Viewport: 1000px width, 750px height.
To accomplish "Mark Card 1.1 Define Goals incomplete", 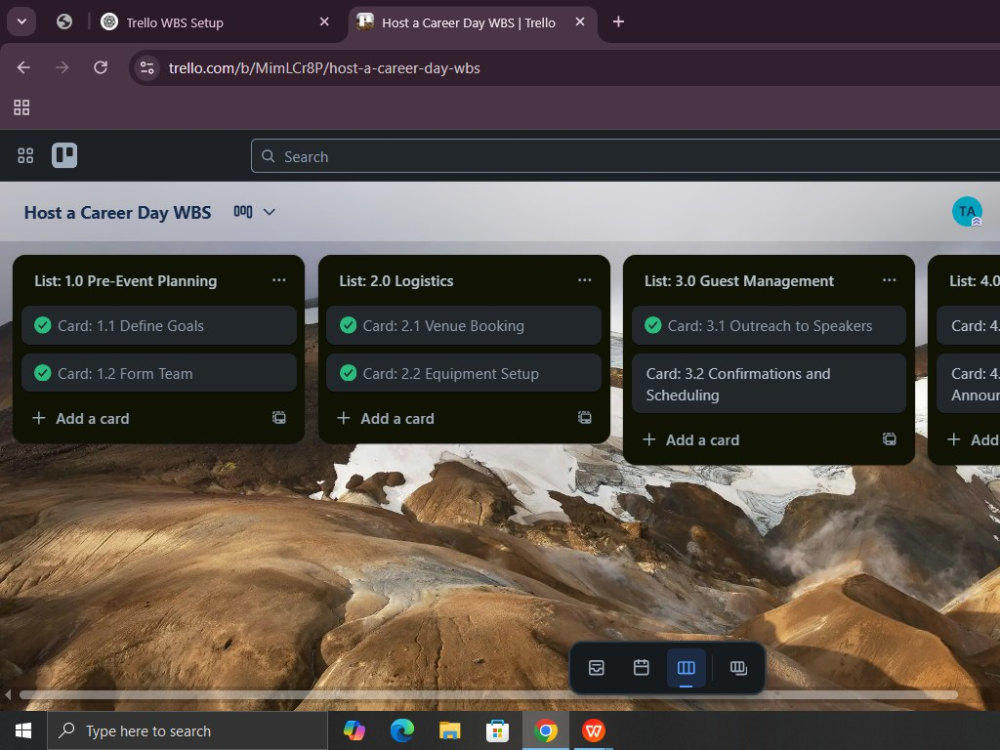I will tap(43, 325).
